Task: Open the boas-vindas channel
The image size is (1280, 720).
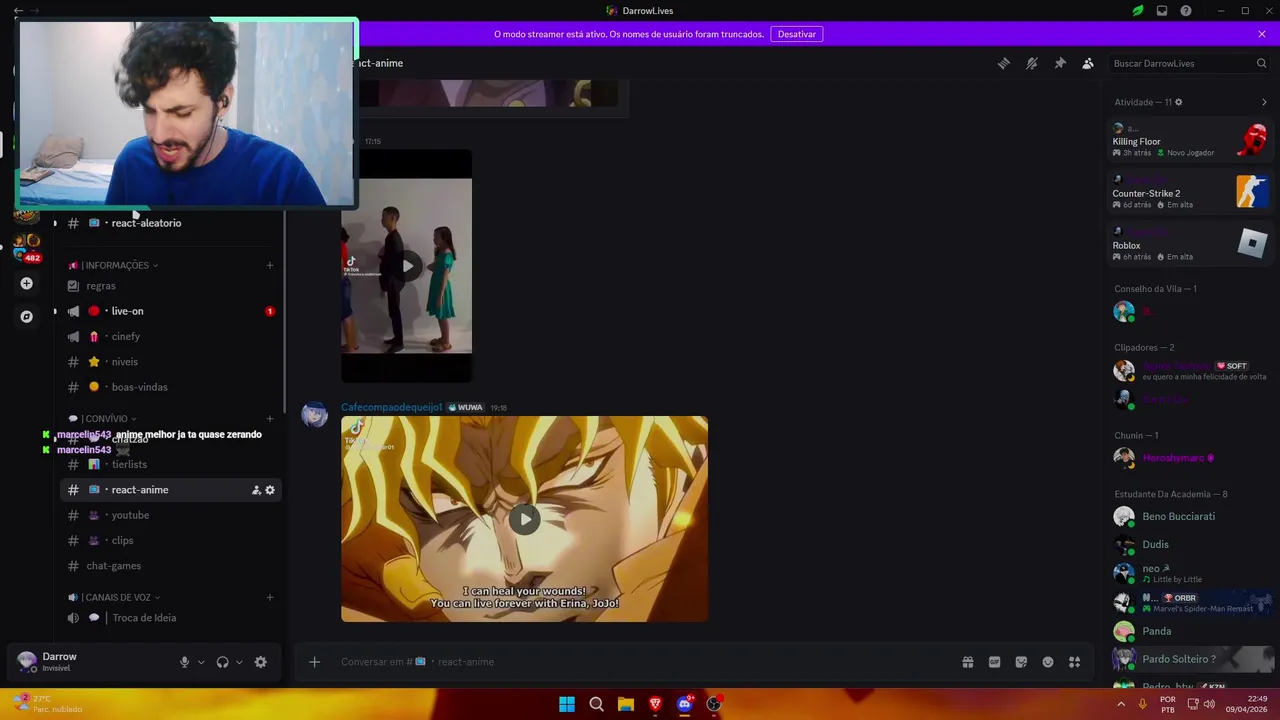Action: 171,387
